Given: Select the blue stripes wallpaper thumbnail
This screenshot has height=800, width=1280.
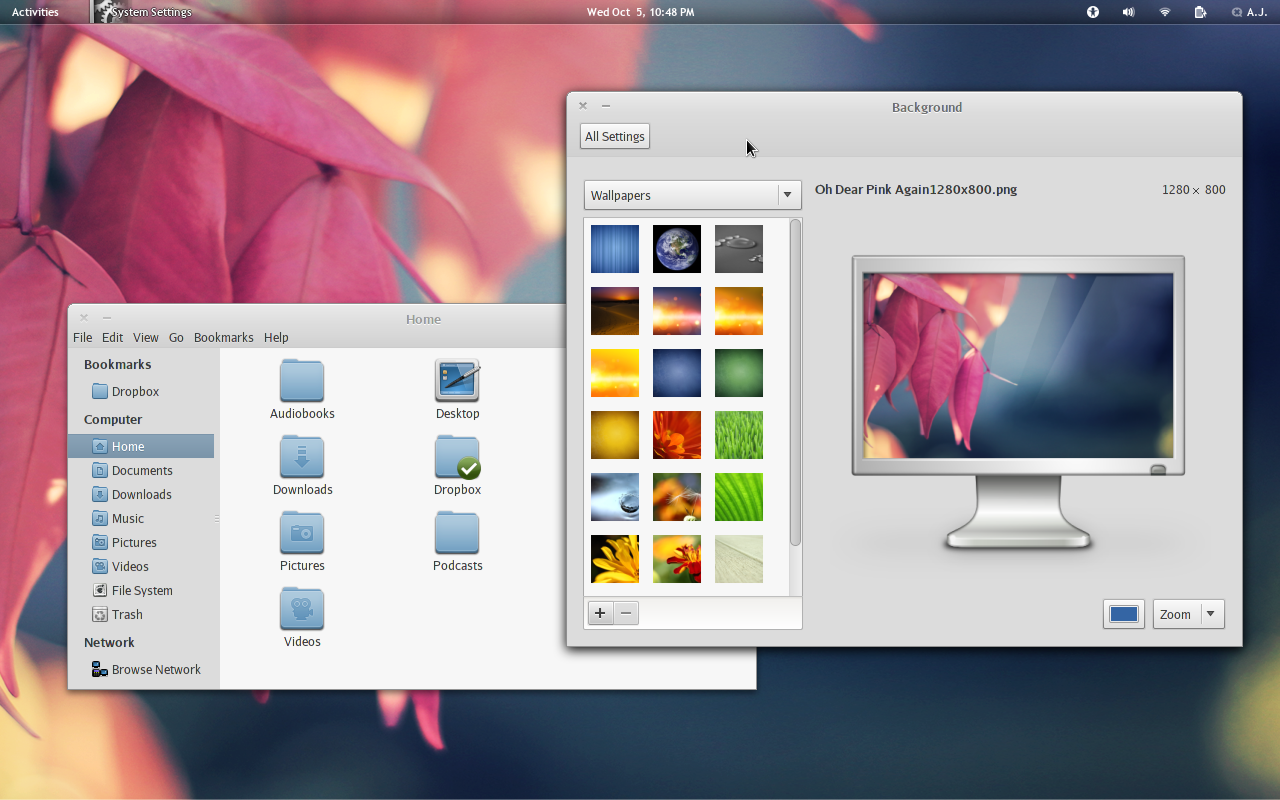Looking at the screenshot, I should point(615,249).
